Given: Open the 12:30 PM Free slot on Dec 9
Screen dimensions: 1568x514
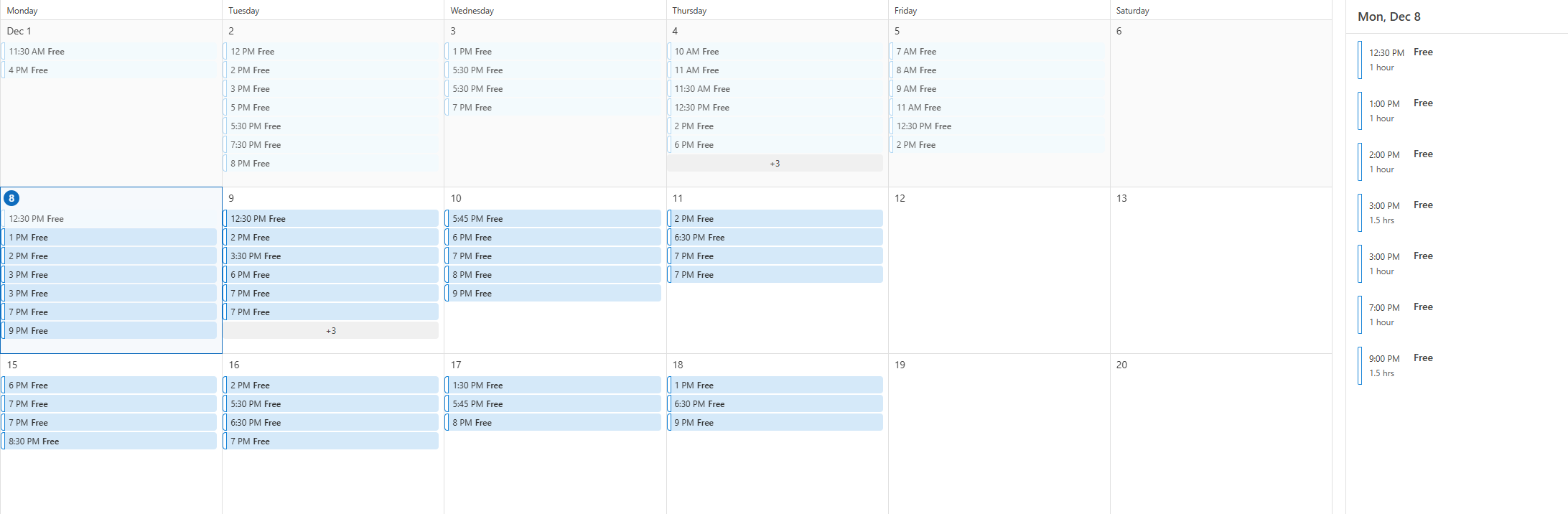Looking at the screenshot, I should click(331, 219).
